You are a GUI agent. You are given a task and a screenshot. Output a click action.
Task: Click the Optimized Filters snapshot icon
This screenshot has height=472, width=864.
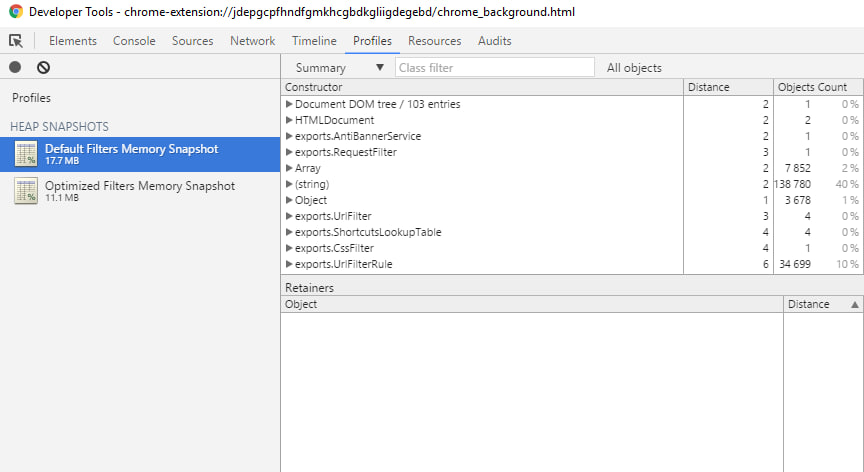point(26,191)
